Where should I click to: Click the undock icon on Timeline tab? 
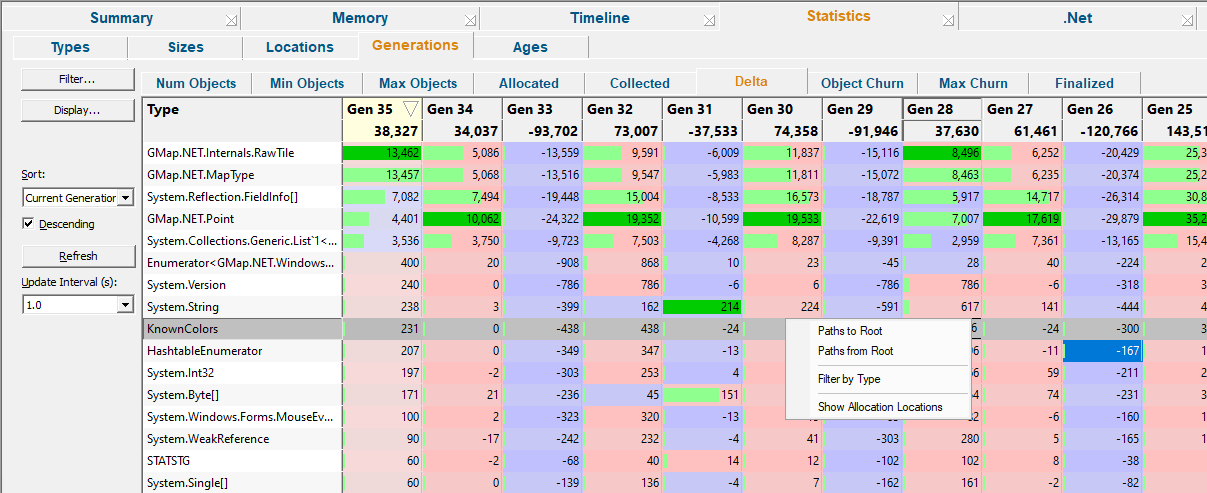[x=710, y=20]
